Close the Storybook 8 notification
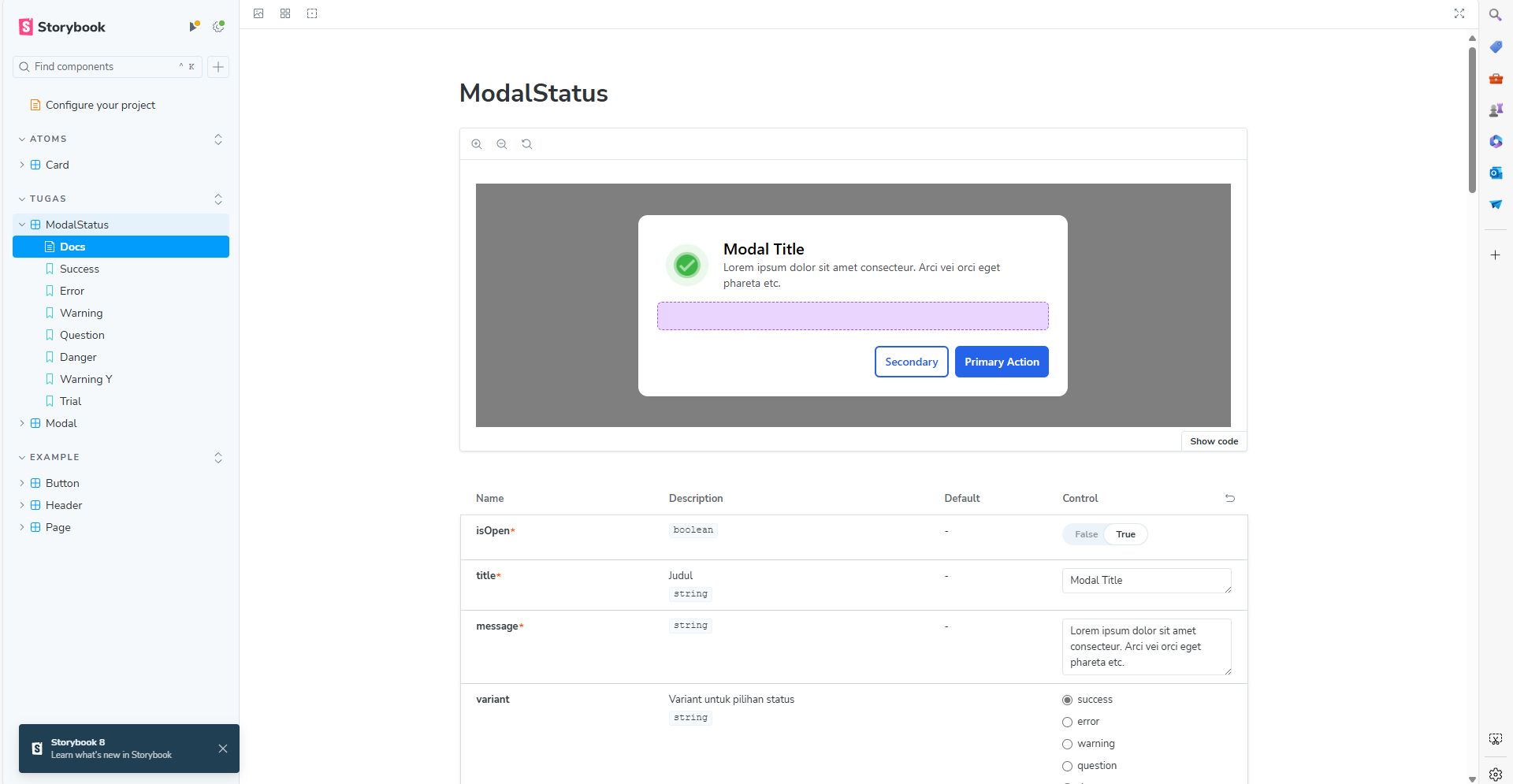 tap(223, 749)
